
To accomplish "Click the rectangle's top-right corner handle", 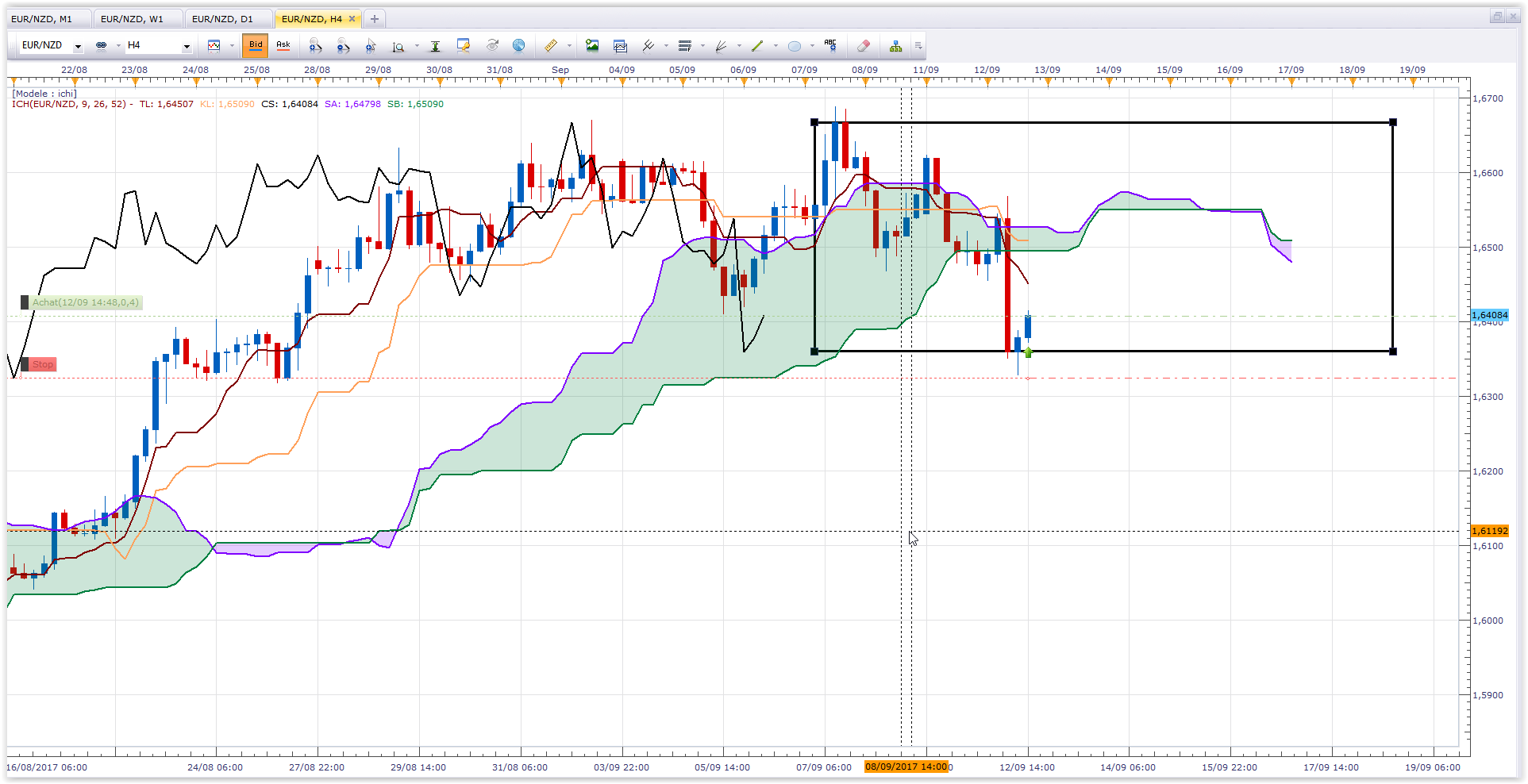I will coord(1393,122).
